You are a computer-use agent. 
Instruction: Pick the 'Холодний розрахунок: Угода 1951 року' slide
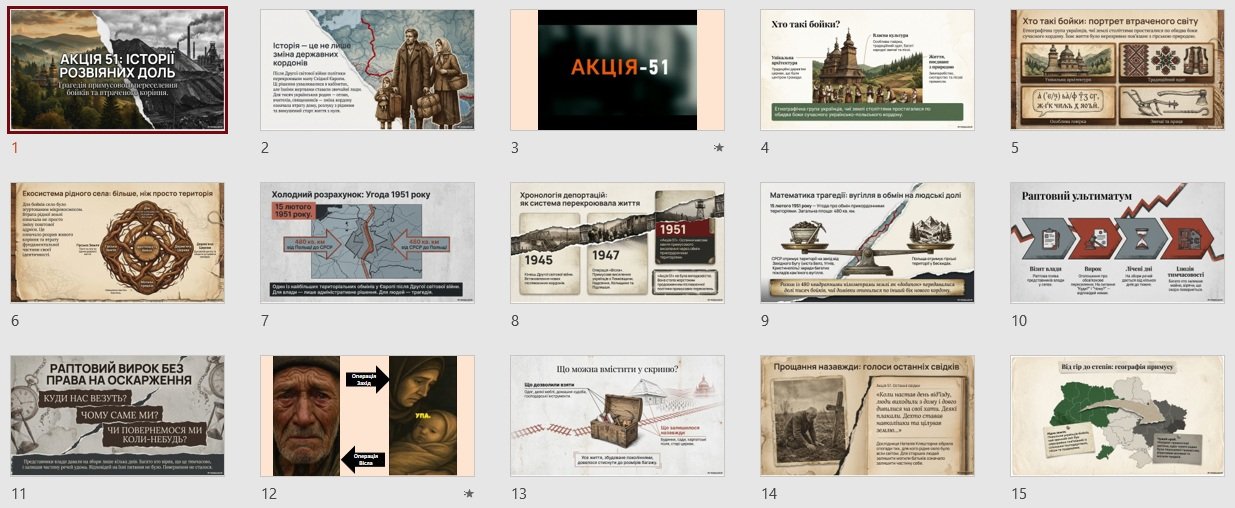click(x=367, y=242)
